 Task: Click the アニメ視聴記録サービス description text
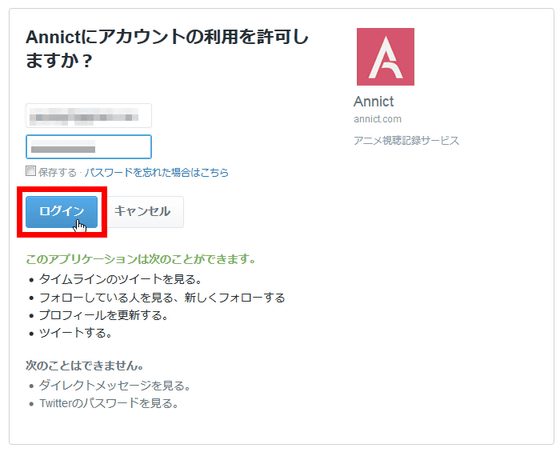tap(406, 141)
